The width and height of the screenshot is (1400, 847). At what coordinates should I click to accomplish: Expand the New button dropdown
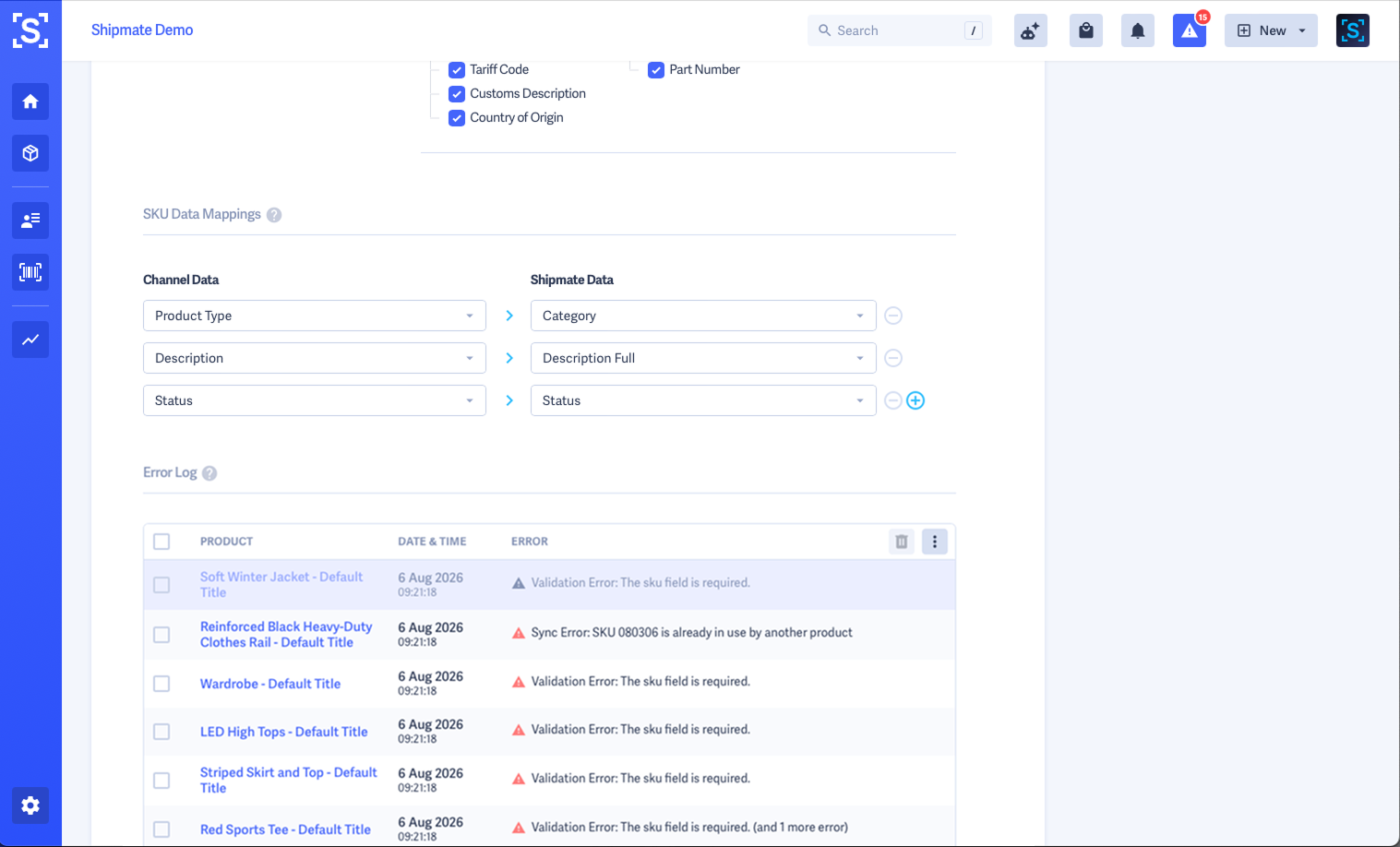(x=1271, y=30)
